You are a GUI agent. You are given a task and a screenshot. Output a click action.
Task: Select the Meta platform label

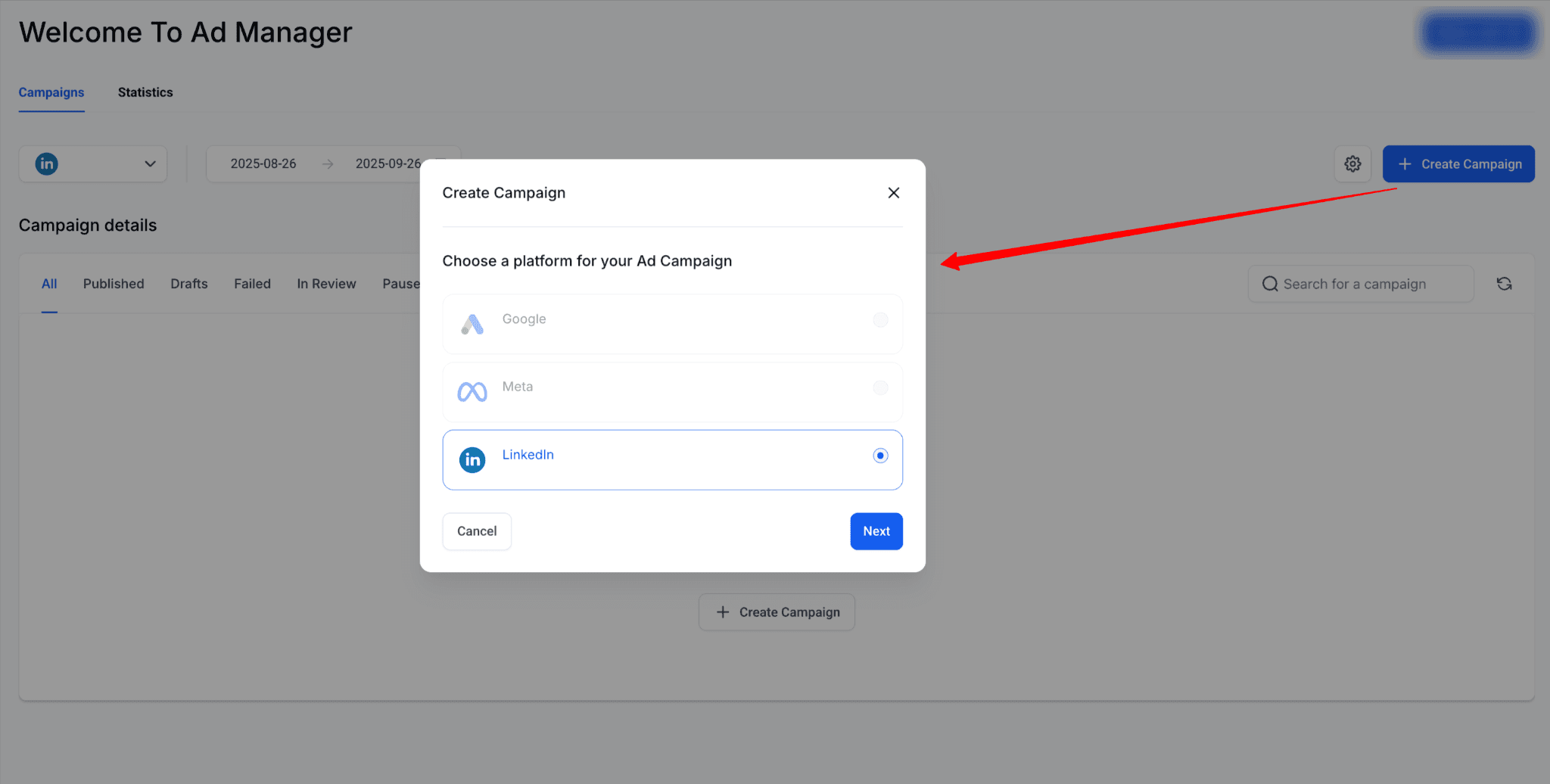pyautogui.click(x=518, y=387)
